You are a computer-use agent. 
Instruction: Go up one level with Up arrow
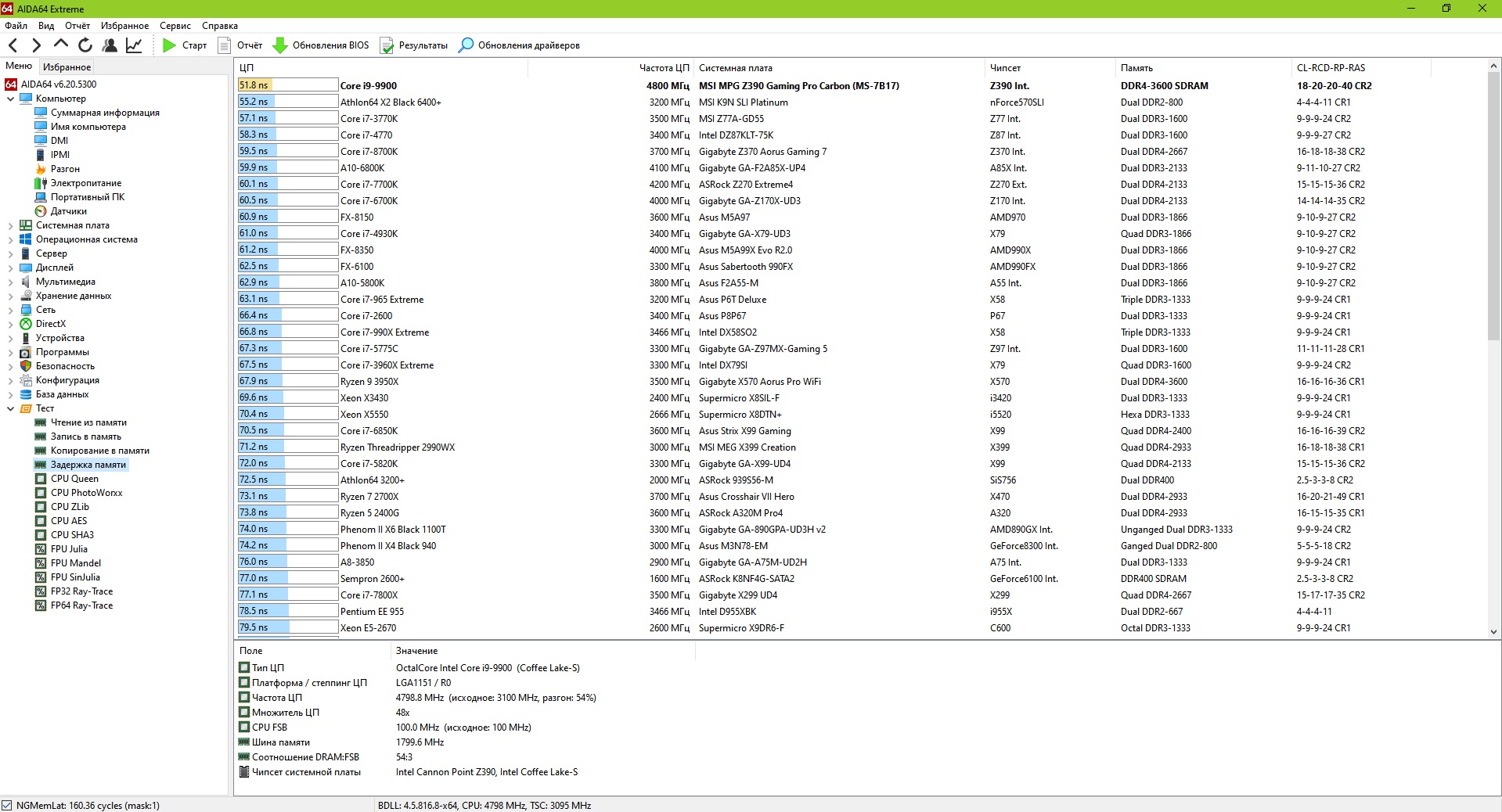(x=61, y=45)
